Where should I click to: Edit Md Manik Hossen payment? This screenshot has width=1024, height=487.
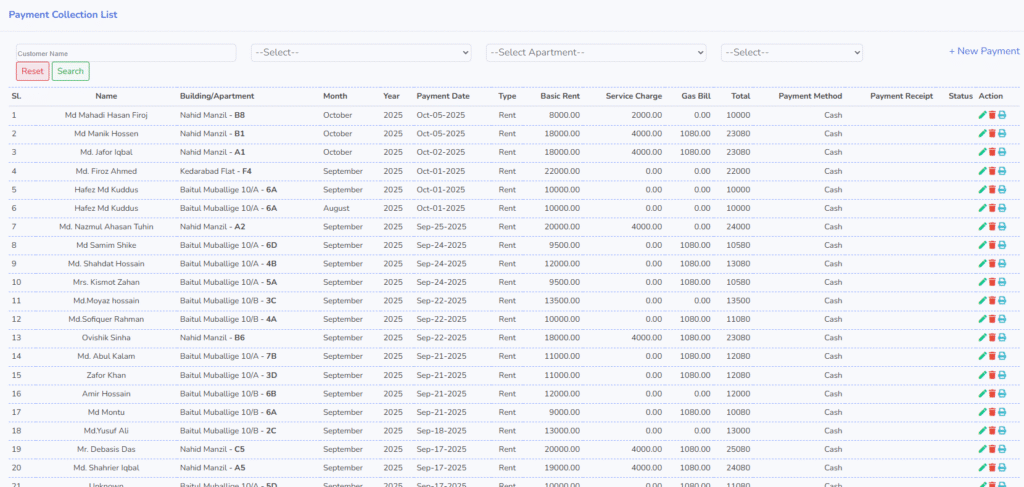click(x=982, y=134)
